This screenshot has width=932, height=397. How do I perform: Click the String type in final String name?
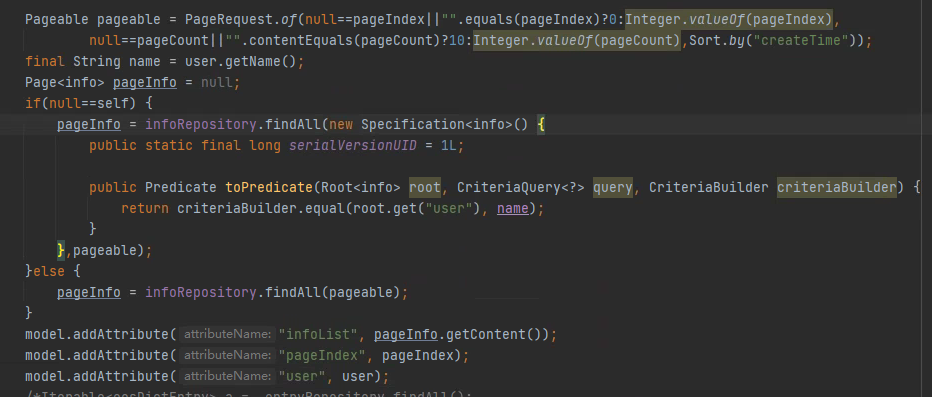(97, 62)
